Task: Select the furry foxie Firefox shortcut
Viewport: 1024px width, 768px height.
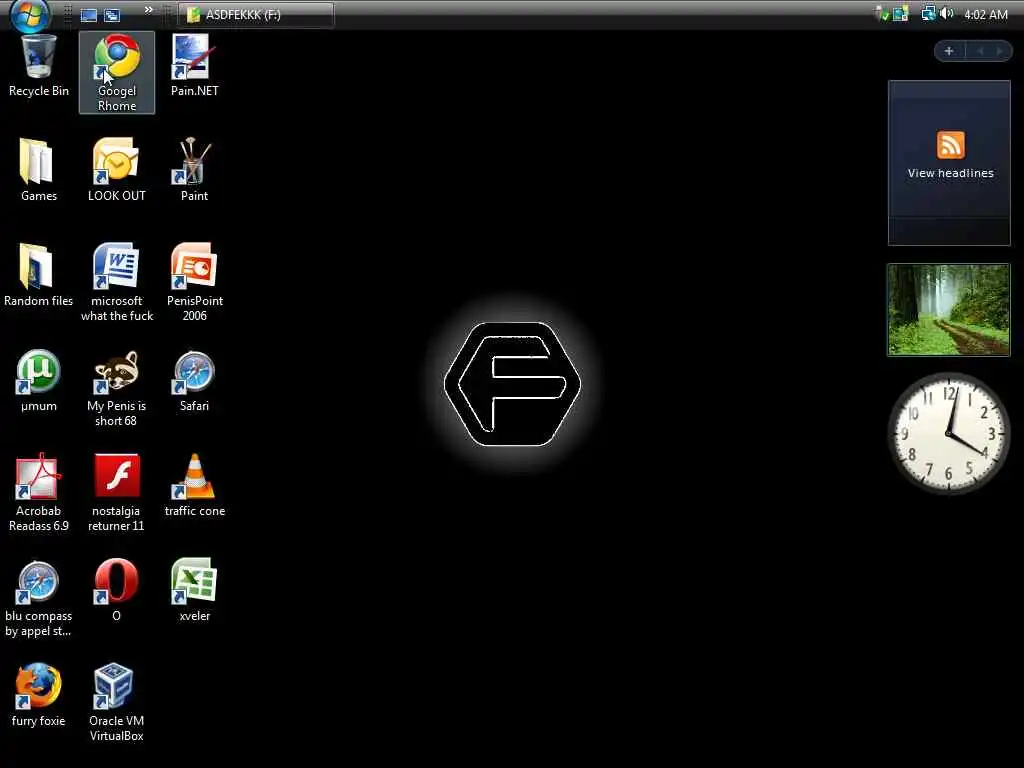Action: [39, 696]
